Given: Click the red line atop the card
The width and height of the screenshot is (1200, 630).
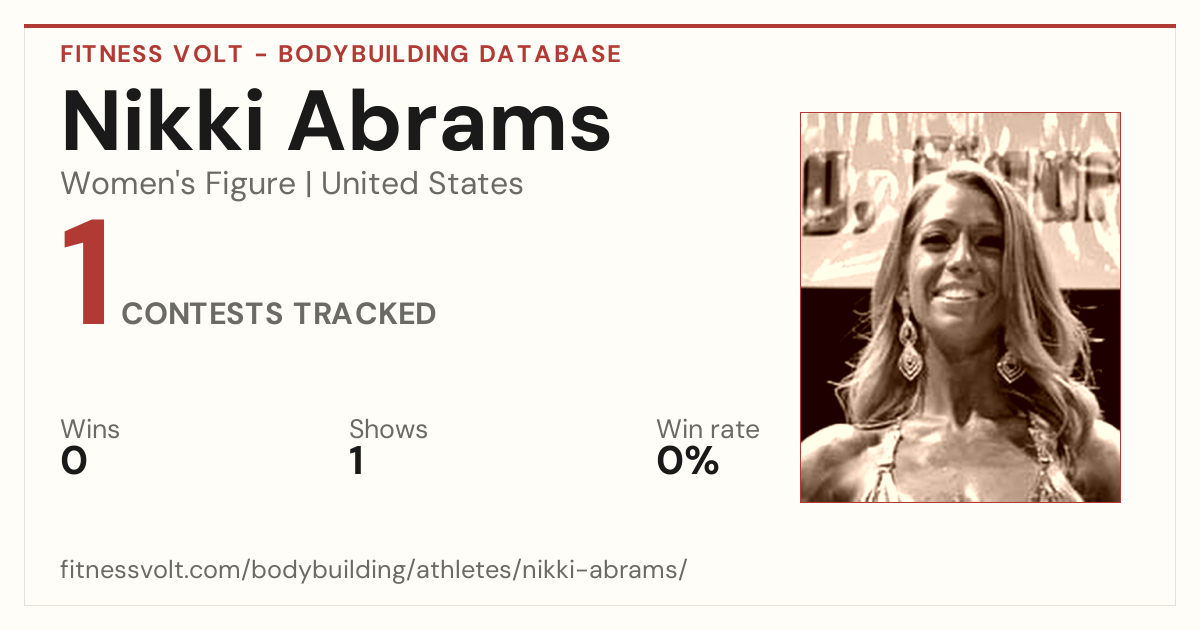Looking at the screenshot, I should [600, 26].
